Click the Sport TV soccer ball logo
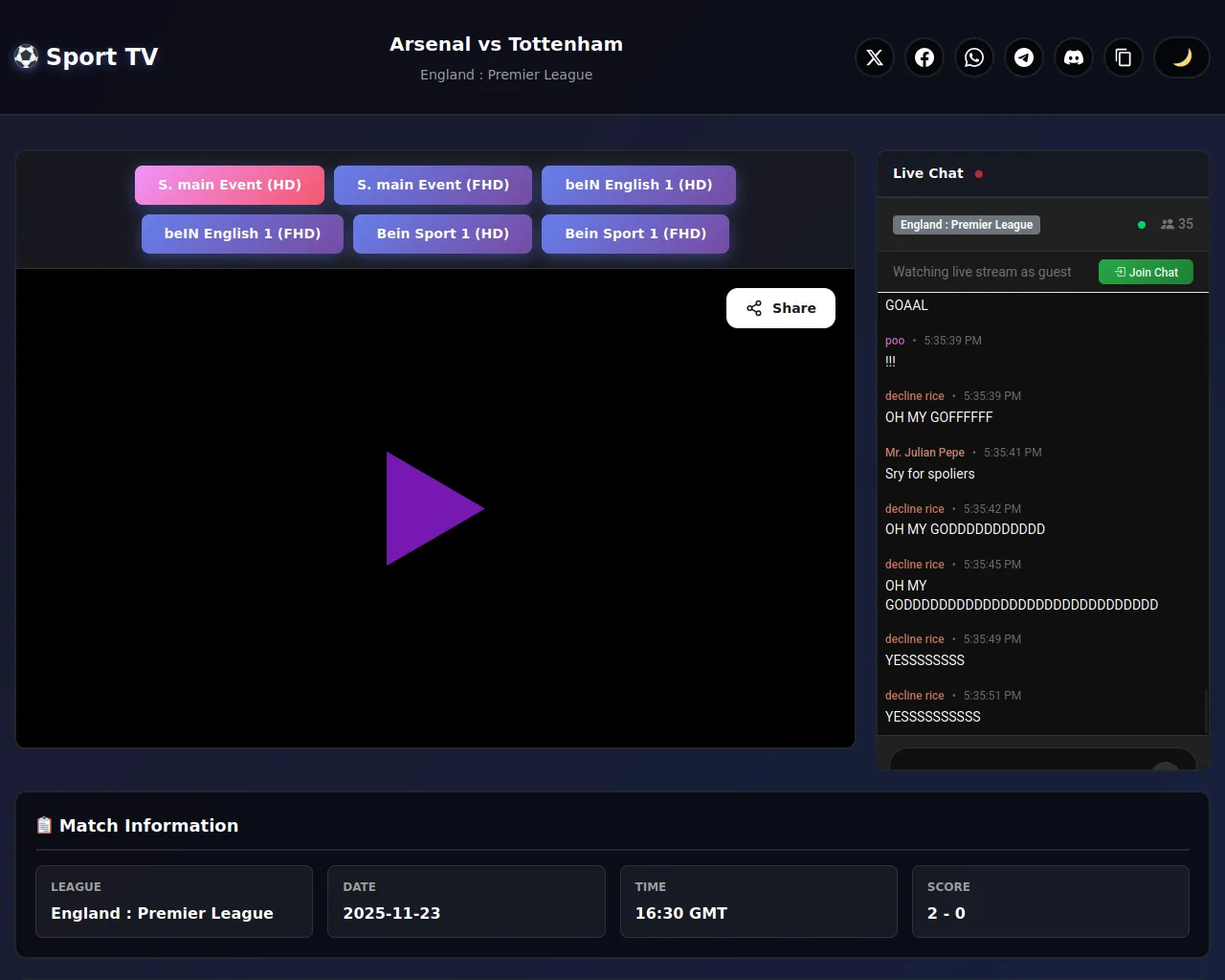1225x980 pixels. (27, 56)
